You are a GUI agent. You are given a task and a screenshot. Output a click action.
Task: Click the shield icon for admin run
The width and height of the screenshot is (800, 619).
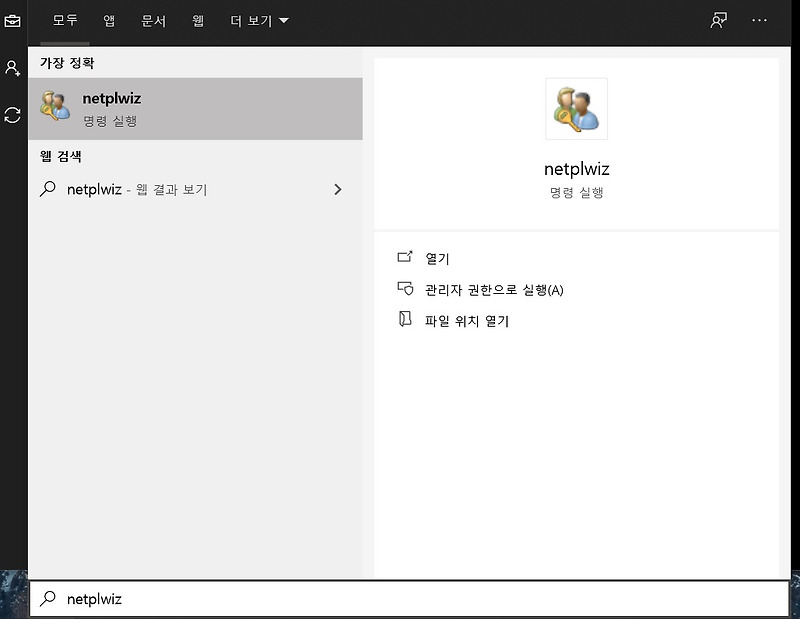click(405, 288)
